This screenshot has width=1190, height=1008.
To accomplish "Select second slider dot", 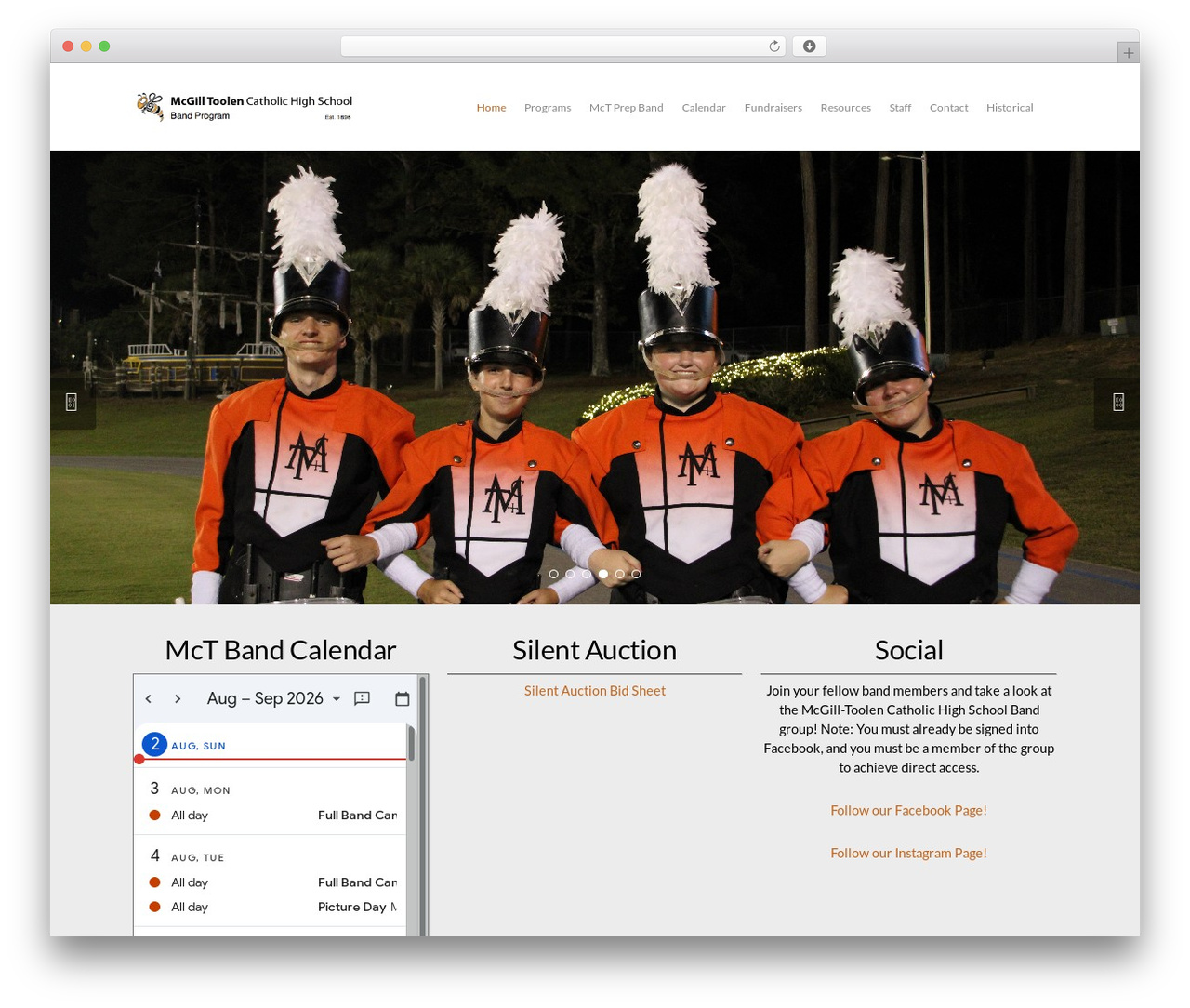I will [x=570, y=574].
